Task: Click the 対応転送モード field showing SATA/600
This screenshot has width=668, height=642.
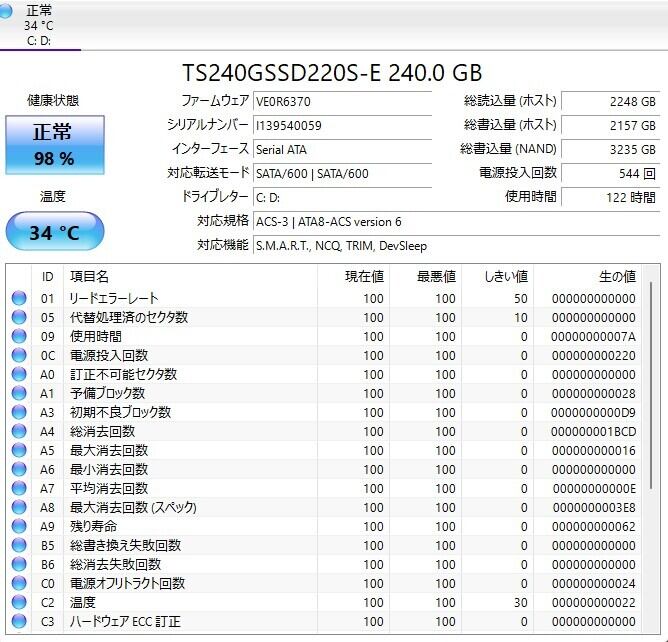Action: (342, 173)
